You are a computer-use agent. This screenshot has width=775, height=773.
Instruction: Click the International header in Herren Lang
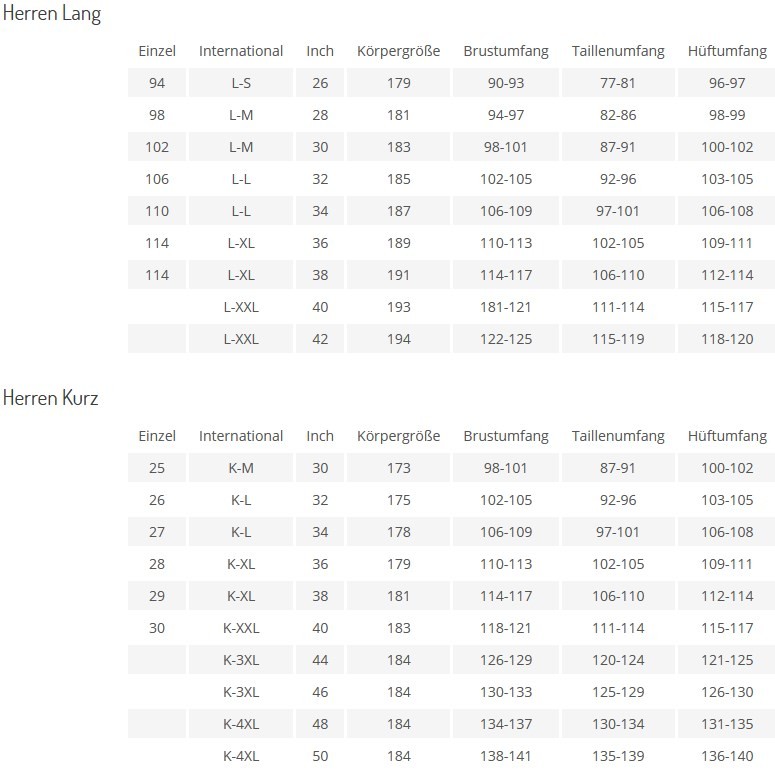241,51
